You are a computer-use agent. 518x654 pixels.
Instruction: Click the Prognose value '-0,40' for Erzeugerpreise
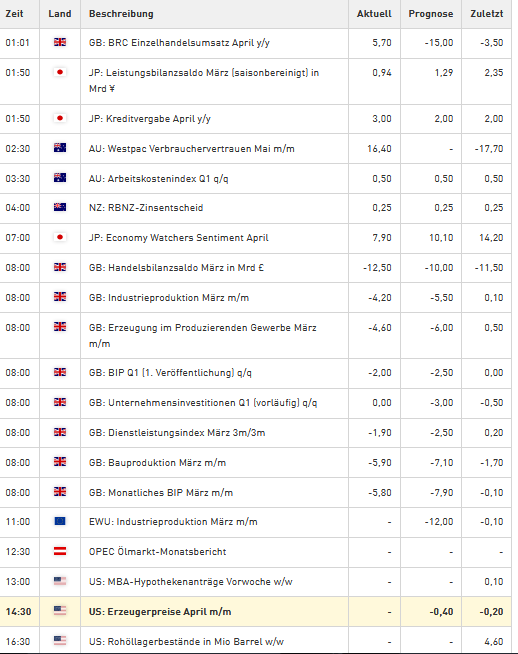pyautogui.click(x=441, y=611)
